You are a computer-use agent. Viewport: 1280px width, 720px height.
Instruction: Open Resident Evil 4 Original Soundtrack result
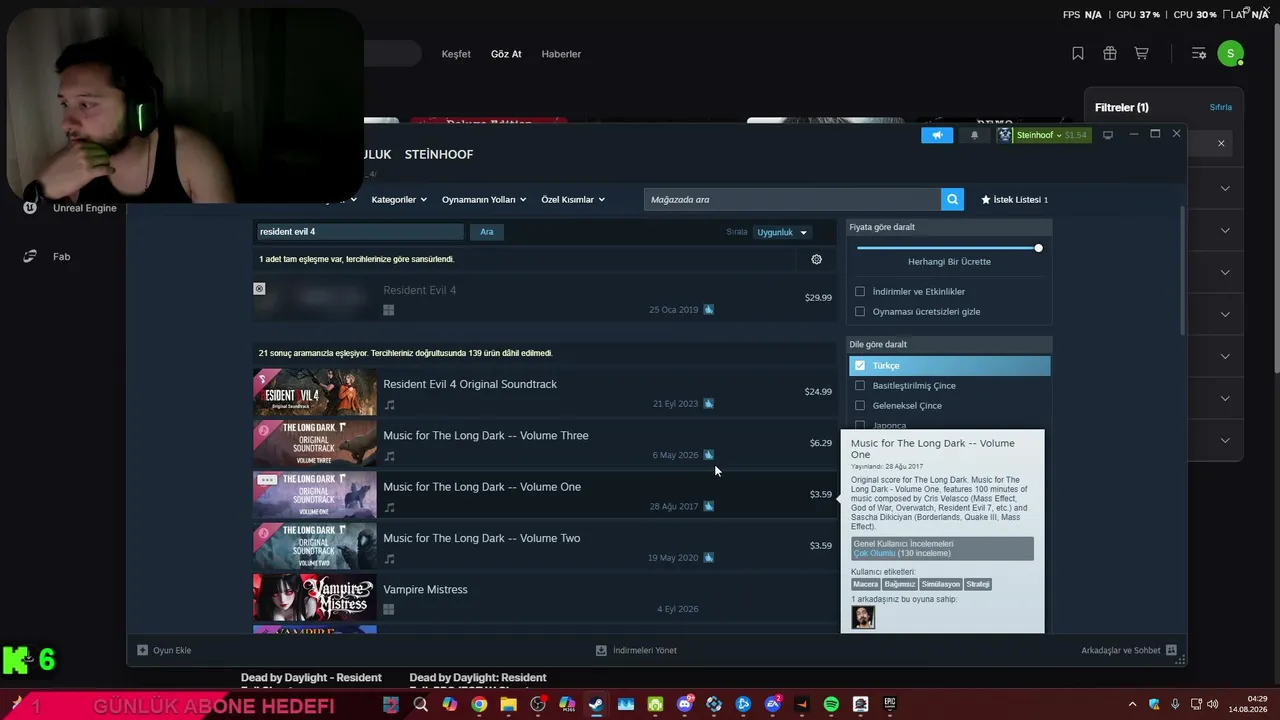pos(545,392)
